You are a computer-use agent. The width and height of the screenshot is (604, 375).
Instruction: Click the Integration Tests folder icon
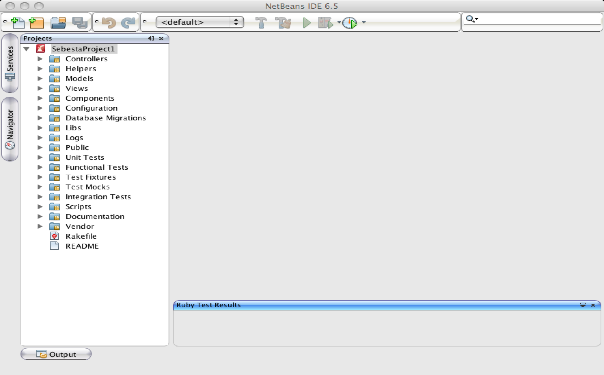(55, 197)
